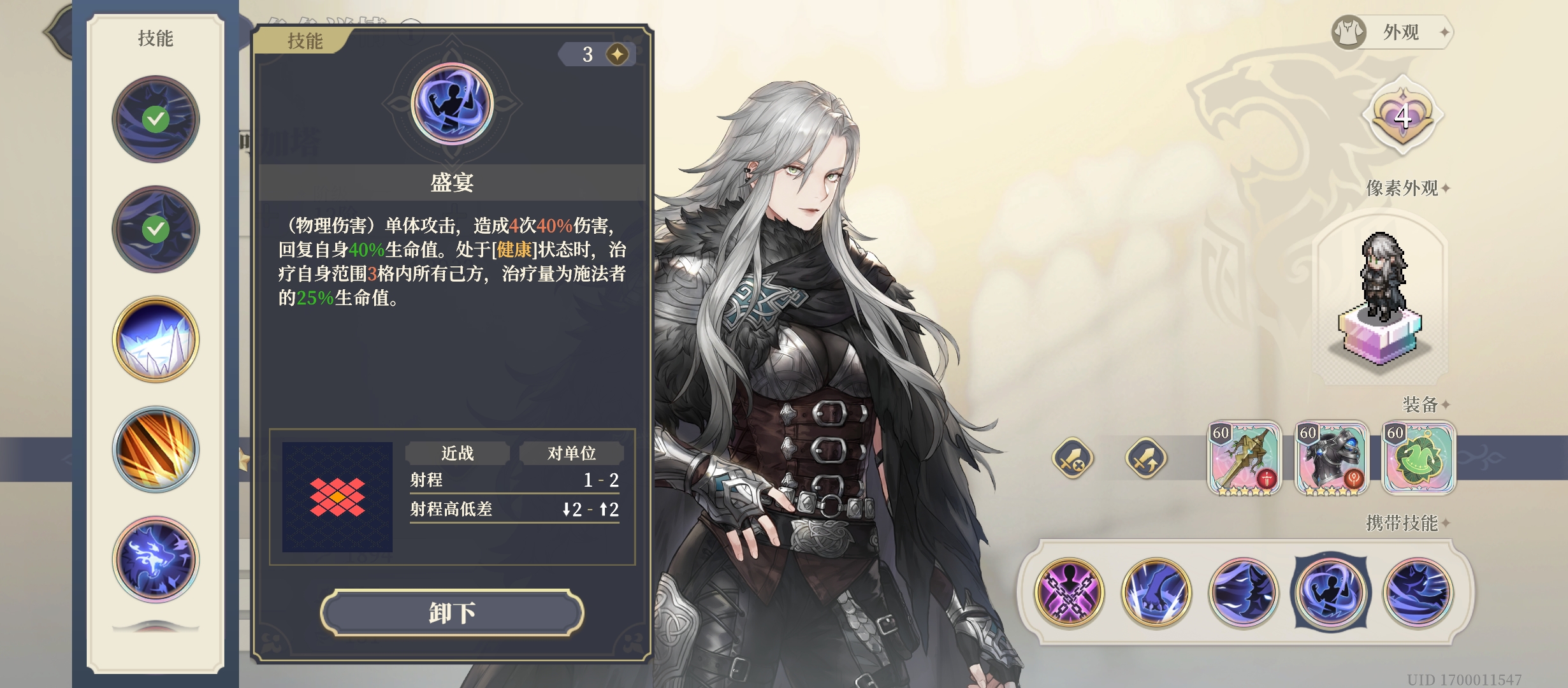The image size is (1568, 688).
Task: Click the chained figure equipped skill
Action: pyautogui.click(x=1069, y=592)
